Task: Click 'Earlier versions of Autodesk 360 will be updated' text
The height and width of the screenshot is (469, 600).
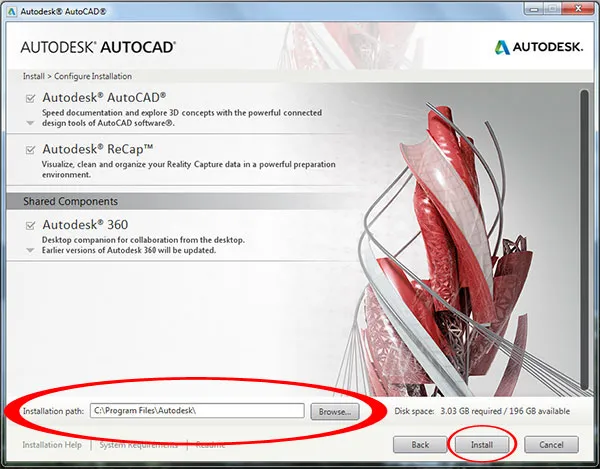Action: pos(129,250)
